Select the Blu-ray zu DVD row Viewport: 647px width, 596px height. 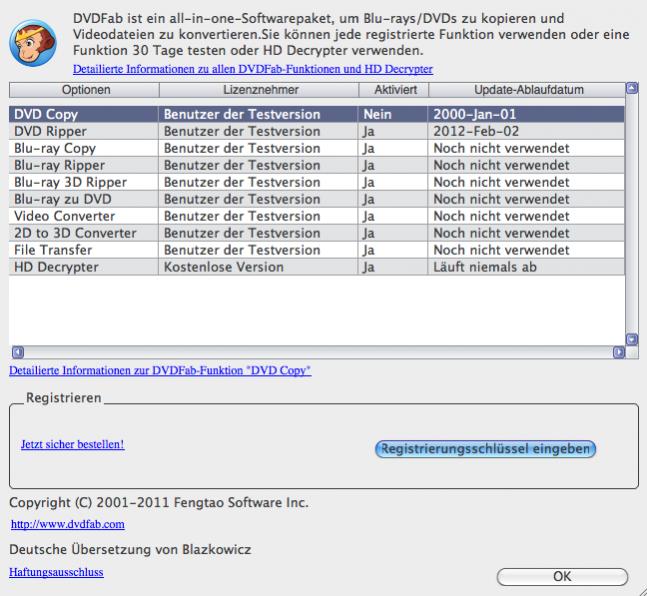(317, 199)
